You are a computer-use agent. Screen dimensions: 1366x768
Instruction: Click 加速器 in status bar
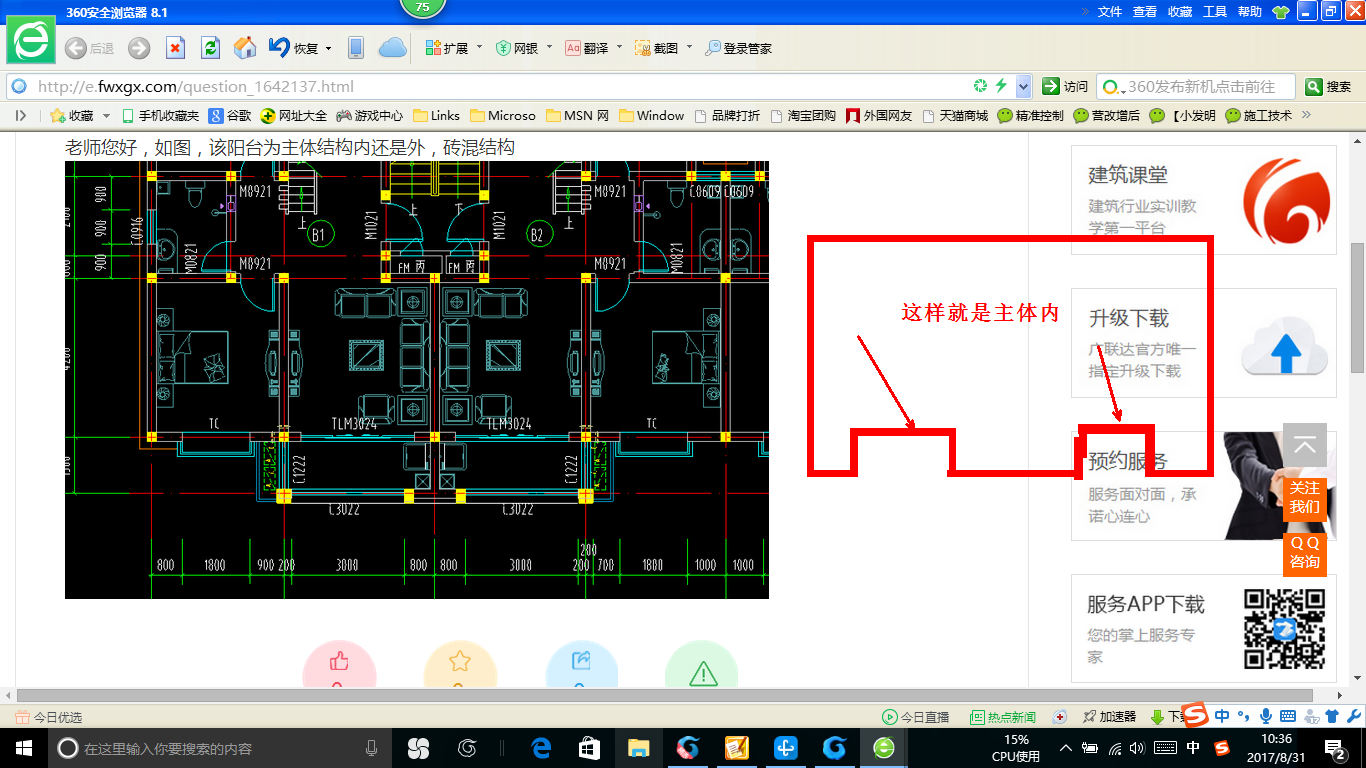pyautogui.click(x=1109, y=717)
